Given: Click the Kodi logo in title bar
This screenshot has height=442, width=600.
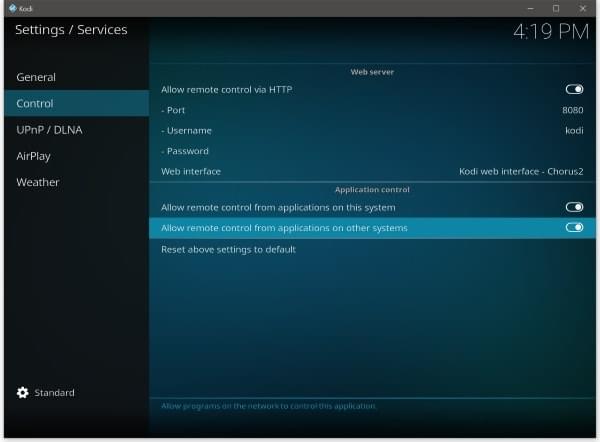Looking at the screenshot, I should [x=12, y=8].
